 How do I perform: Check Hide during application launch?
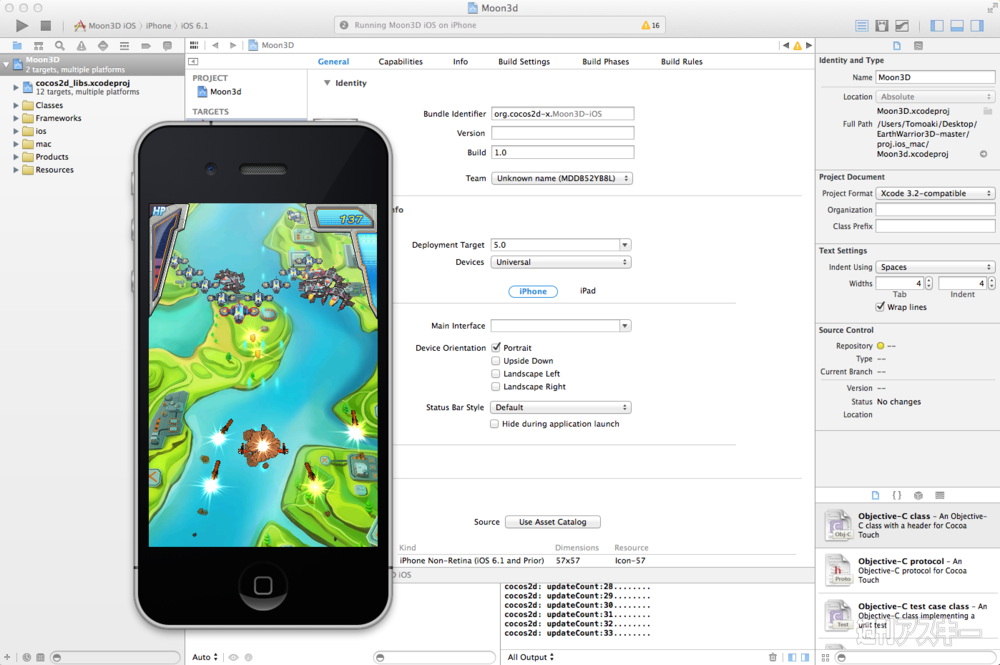pos(495,424)
